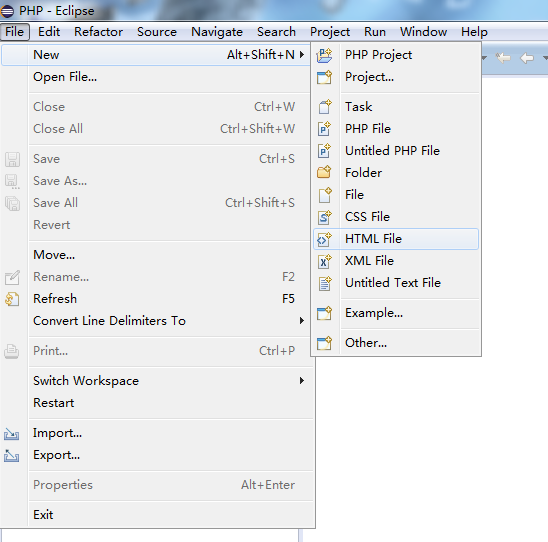This screenshot has width=548, height=542.
Task: Click the PHP Project icon in the submenu
Action: [x=324, y=55]
